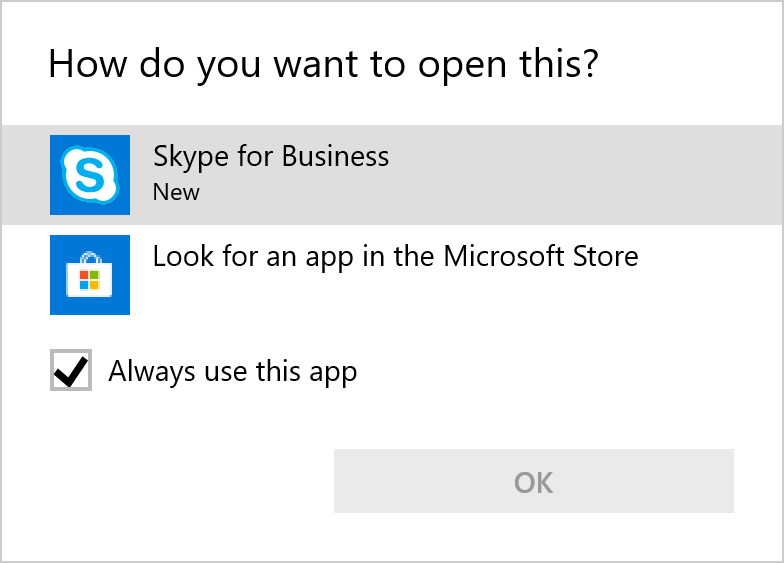This screenshot has width=784, height=563.
Task: Choose Look for an app in the Microsoft Store
Action: click(395, 257)
